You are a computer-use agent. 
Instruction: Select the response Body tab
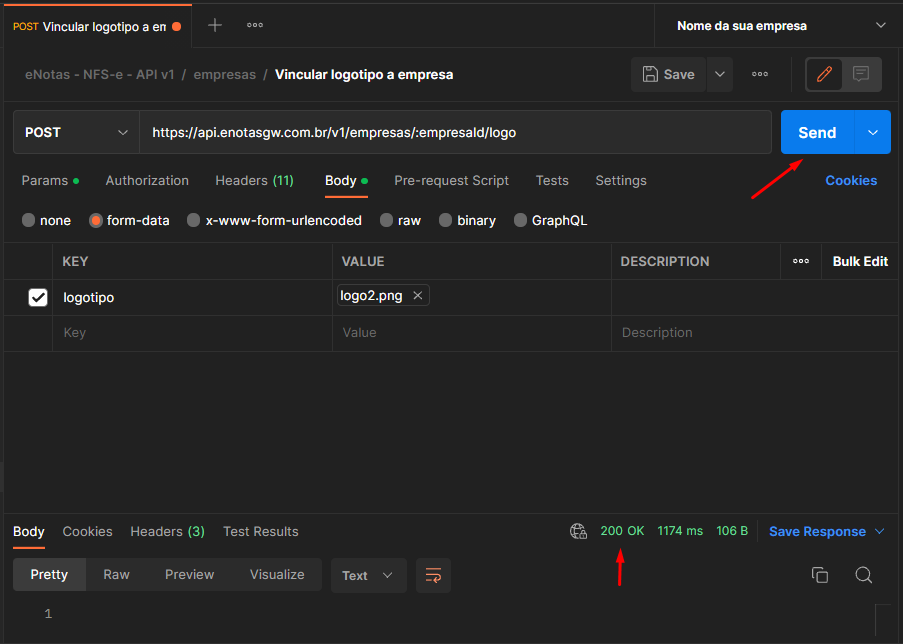click(29, 532)
